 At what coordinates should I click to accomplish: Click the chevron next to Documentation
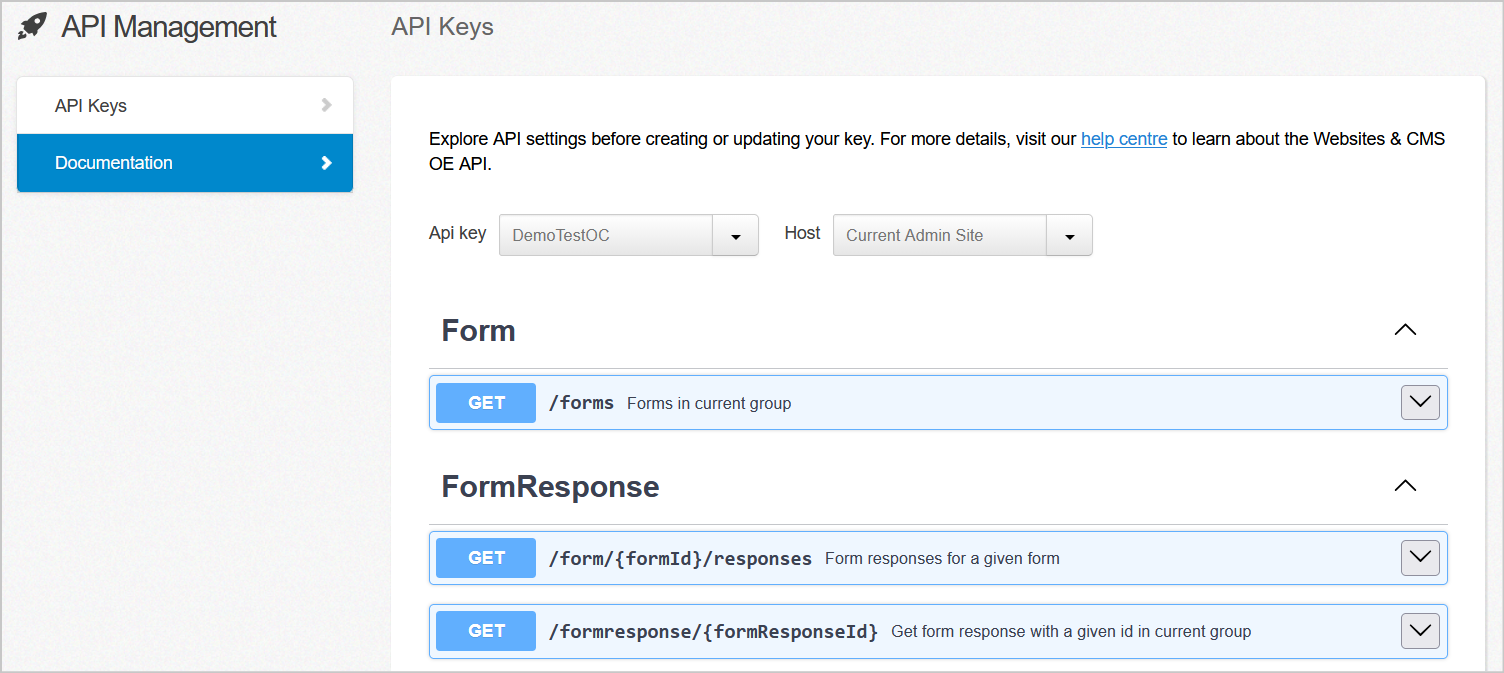[326, 163]
